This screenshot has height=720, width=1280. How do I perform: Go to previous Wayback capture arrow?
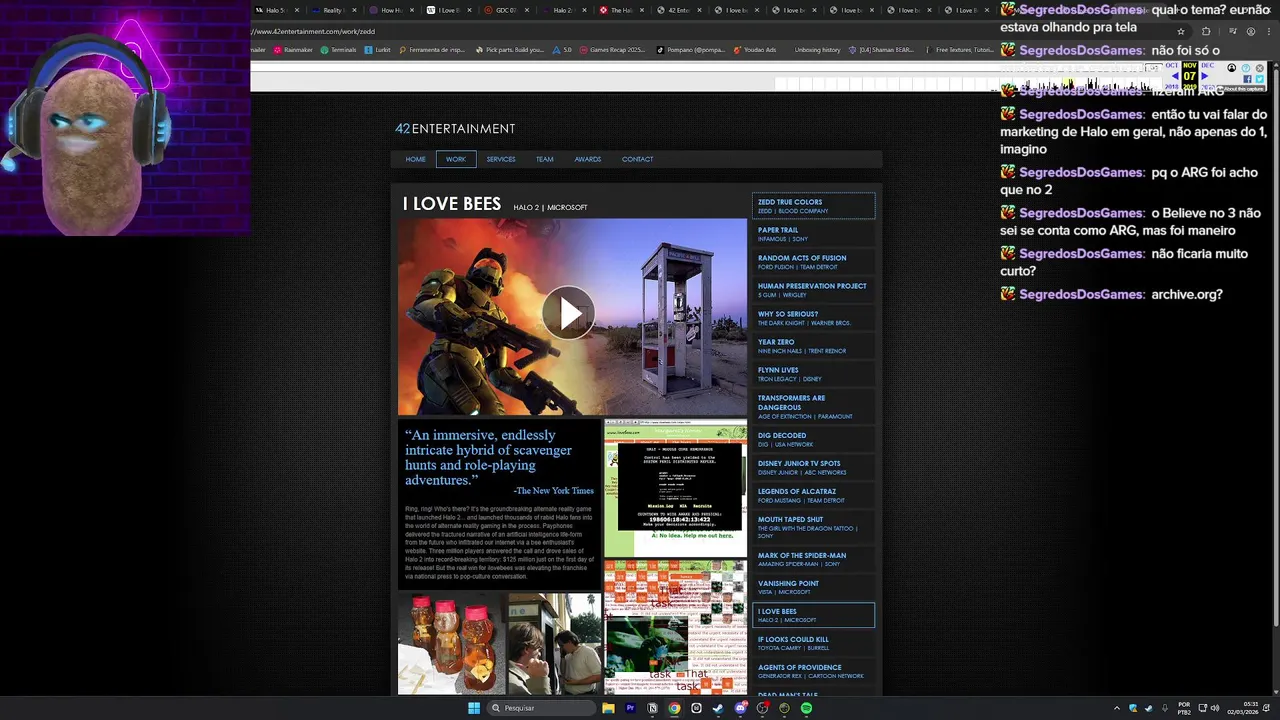pos(1176,77)
